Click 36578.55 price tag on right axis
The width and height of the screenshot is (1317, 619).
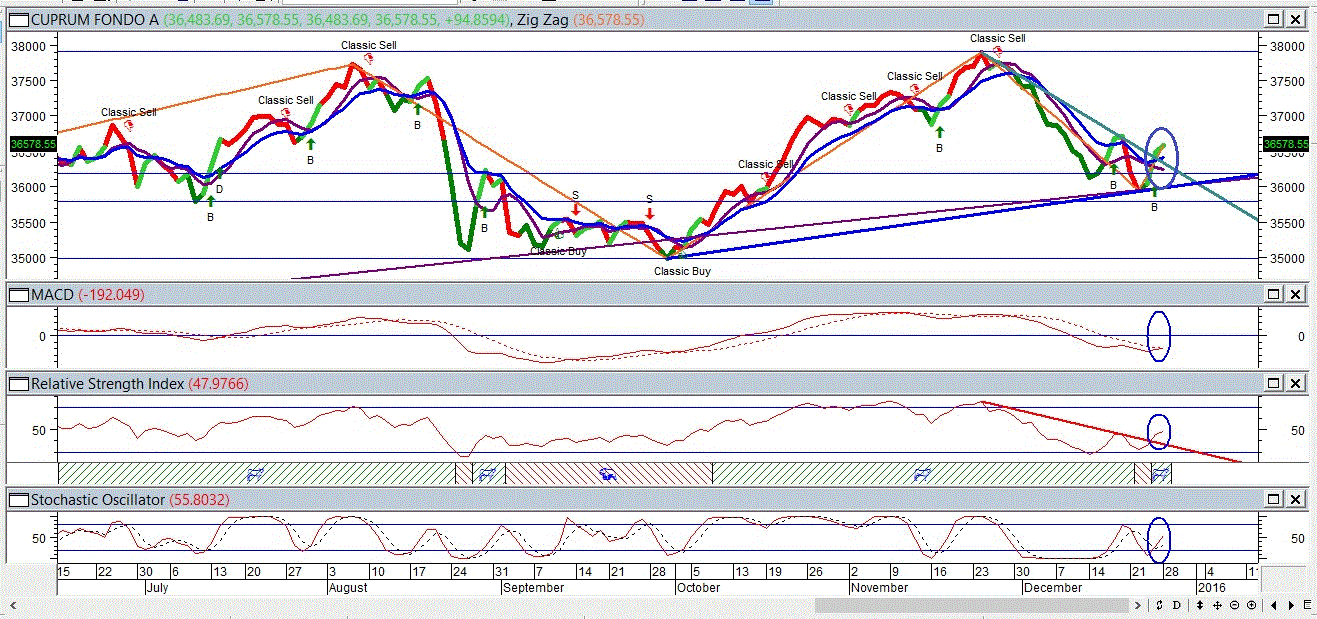1284,145
